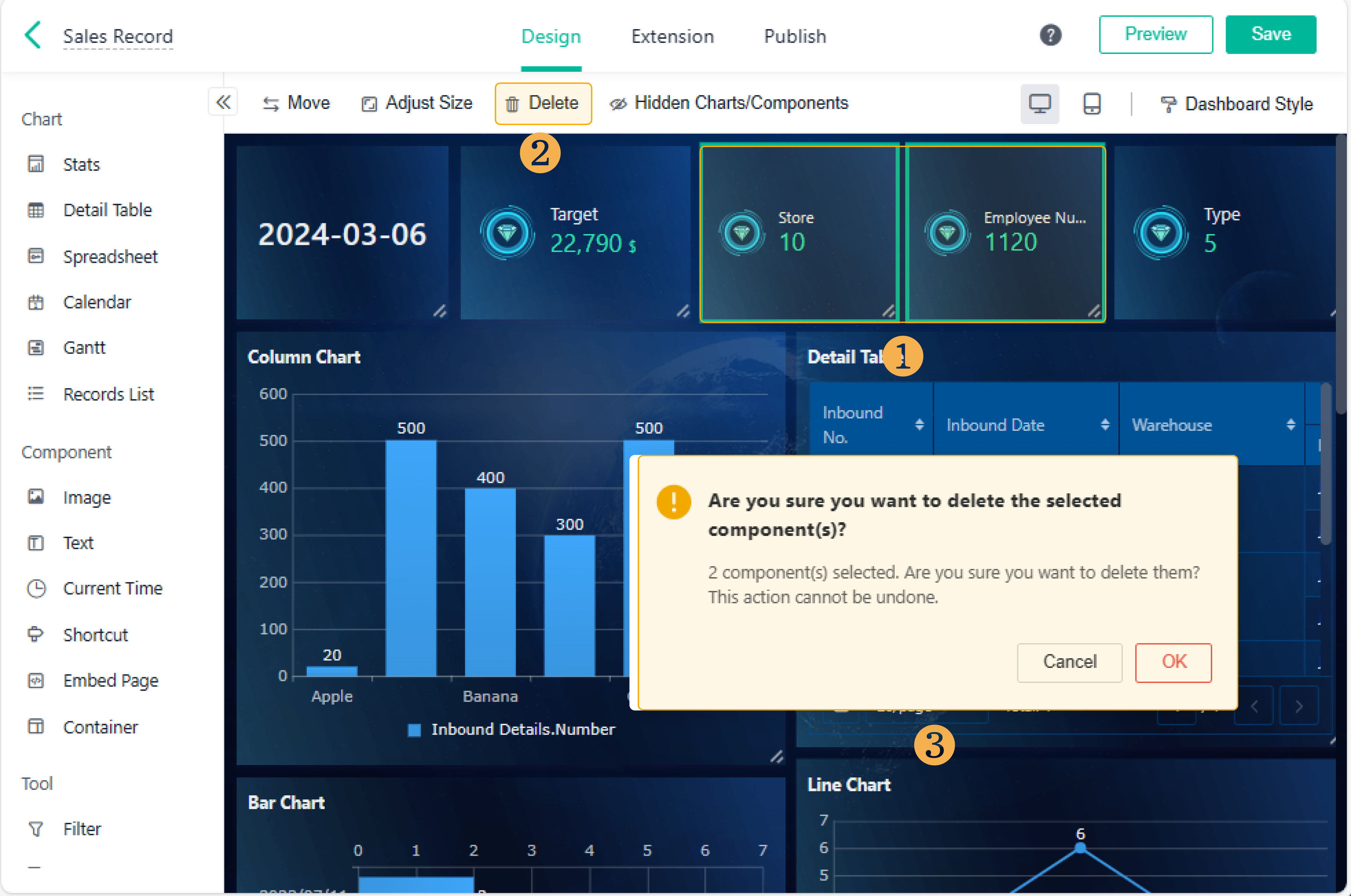The height and width of the screenshot is (896, 1351).
Task: Add a Detail Table chart
Action: pyautogui.click(x=90, y=210)
